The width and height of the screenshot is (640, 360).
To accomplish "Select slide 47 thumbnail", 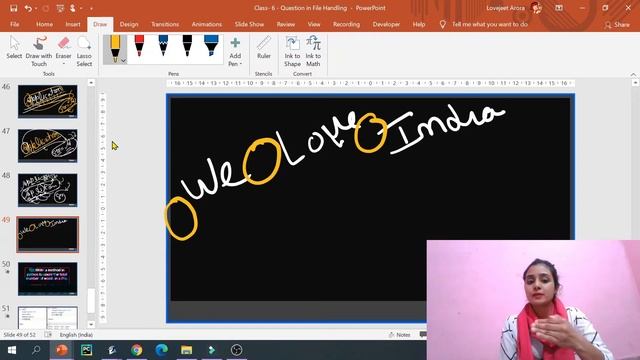I will click(47, 146).
